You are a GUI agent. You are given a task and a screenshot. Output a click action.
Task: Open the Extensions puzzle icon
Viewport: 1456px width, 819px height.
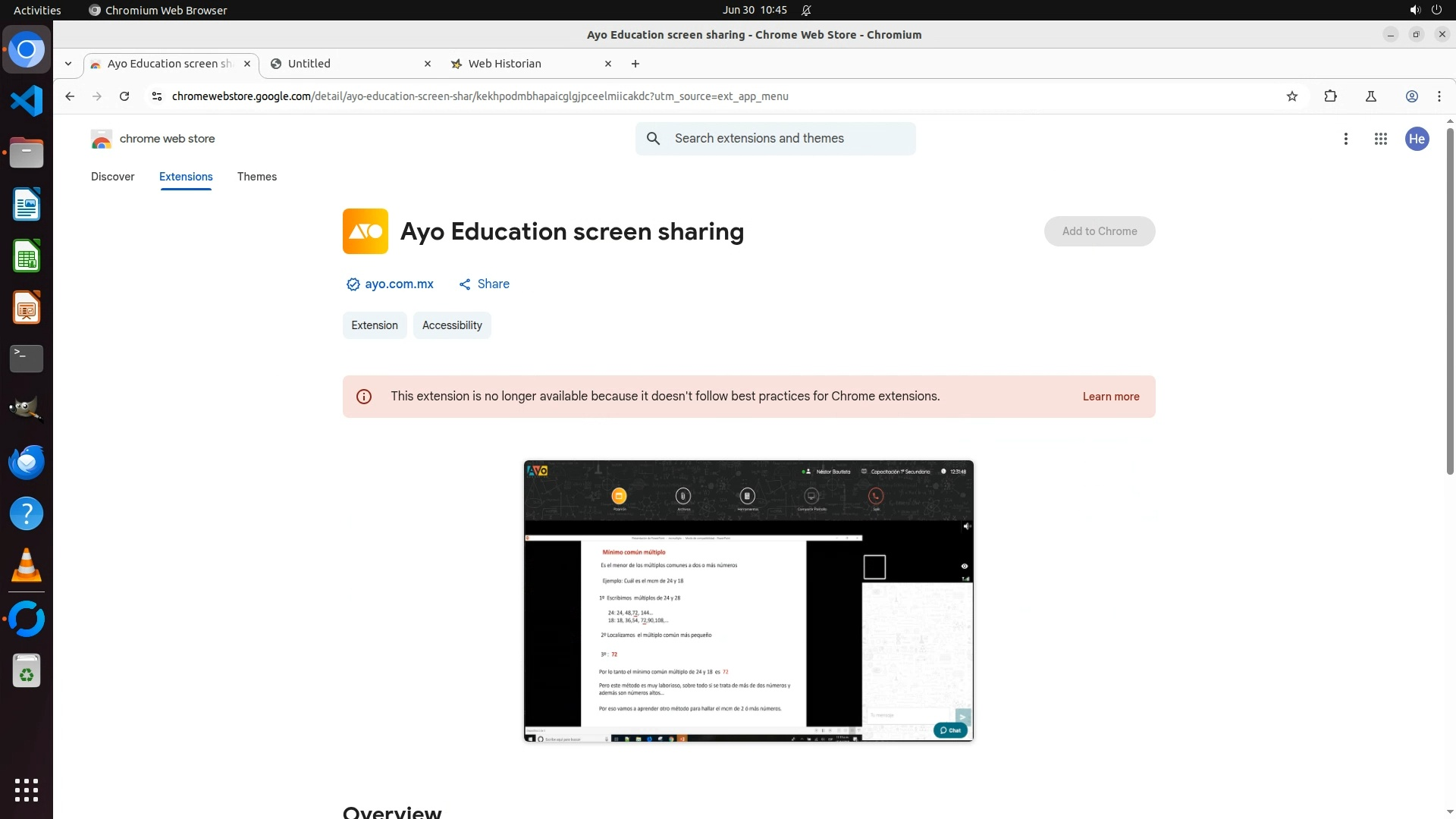[x=1330, y=96]
